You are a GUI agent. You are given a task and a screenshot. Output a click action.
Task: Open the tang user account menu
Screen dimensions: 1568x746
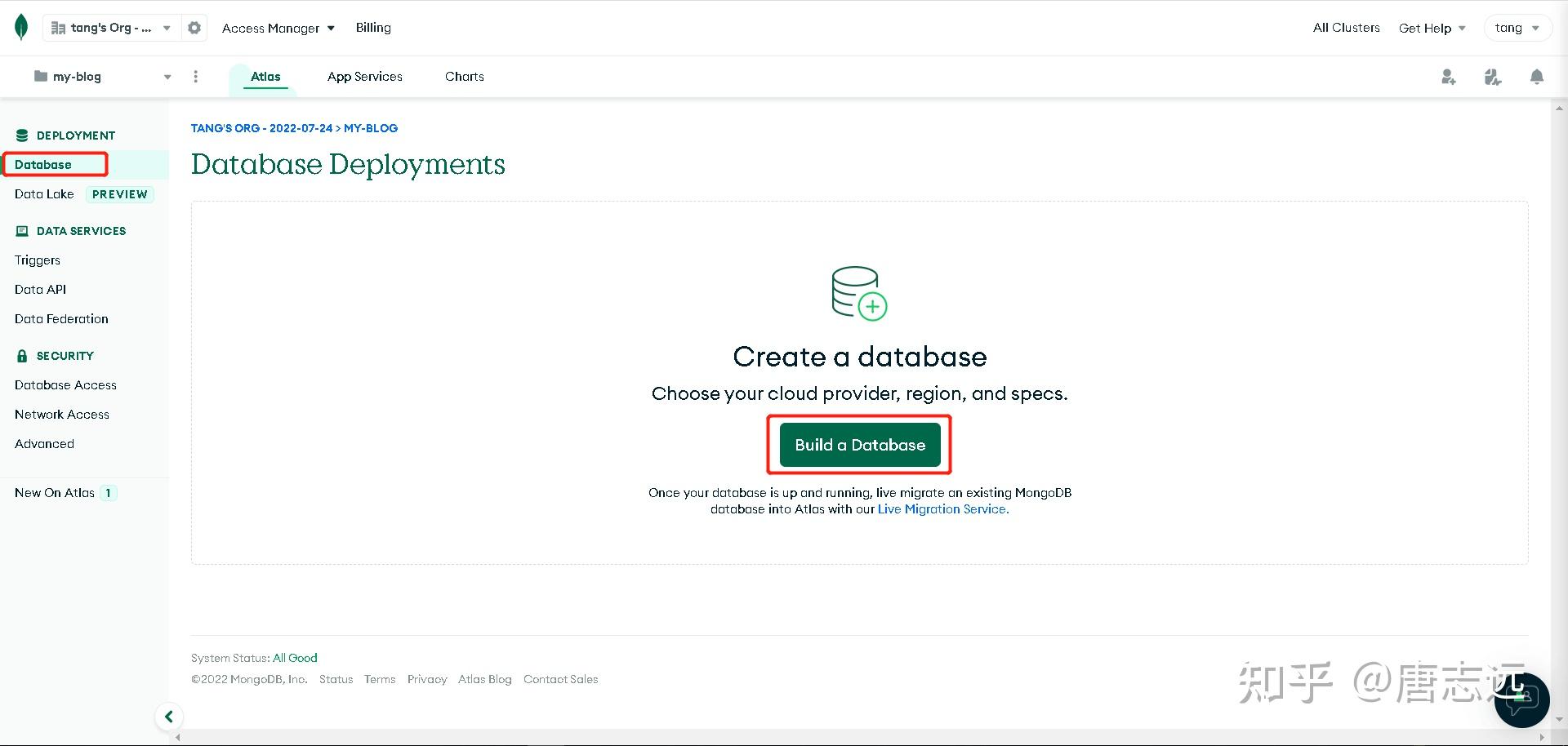point(1517,28)
